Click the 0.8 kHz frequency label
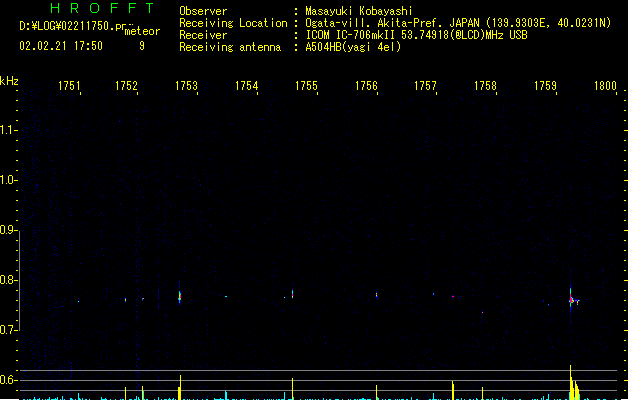629x400 pixels. pos(8,280)
